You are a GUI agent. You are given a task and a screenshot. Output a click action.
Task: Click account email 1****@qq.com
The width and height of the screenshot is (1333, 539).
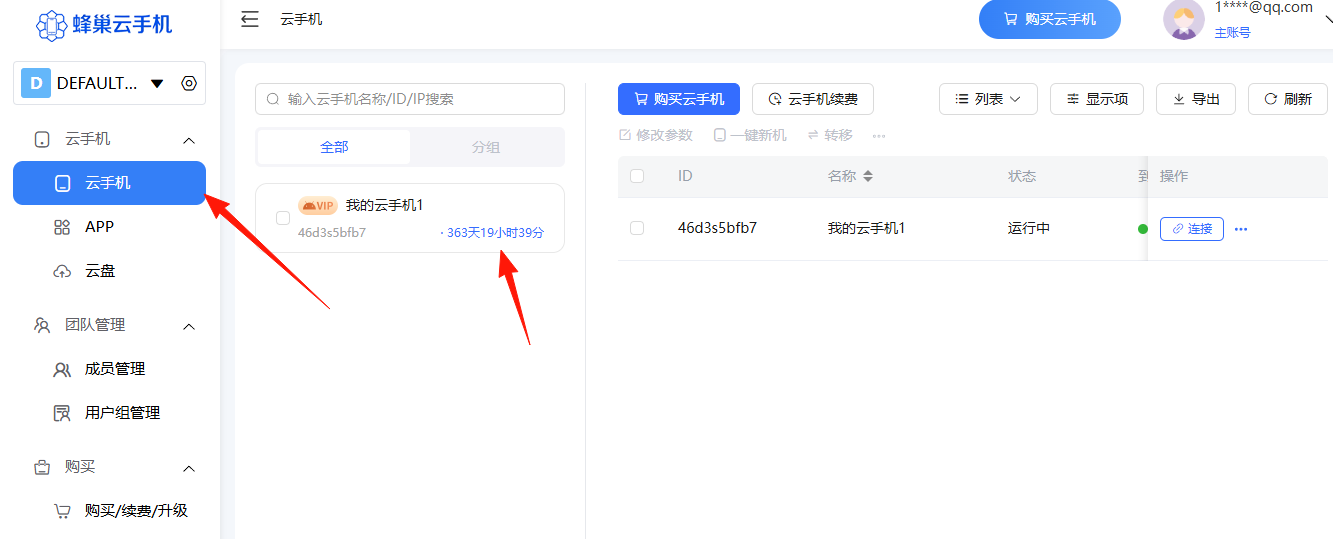(x=1263, y=7)
